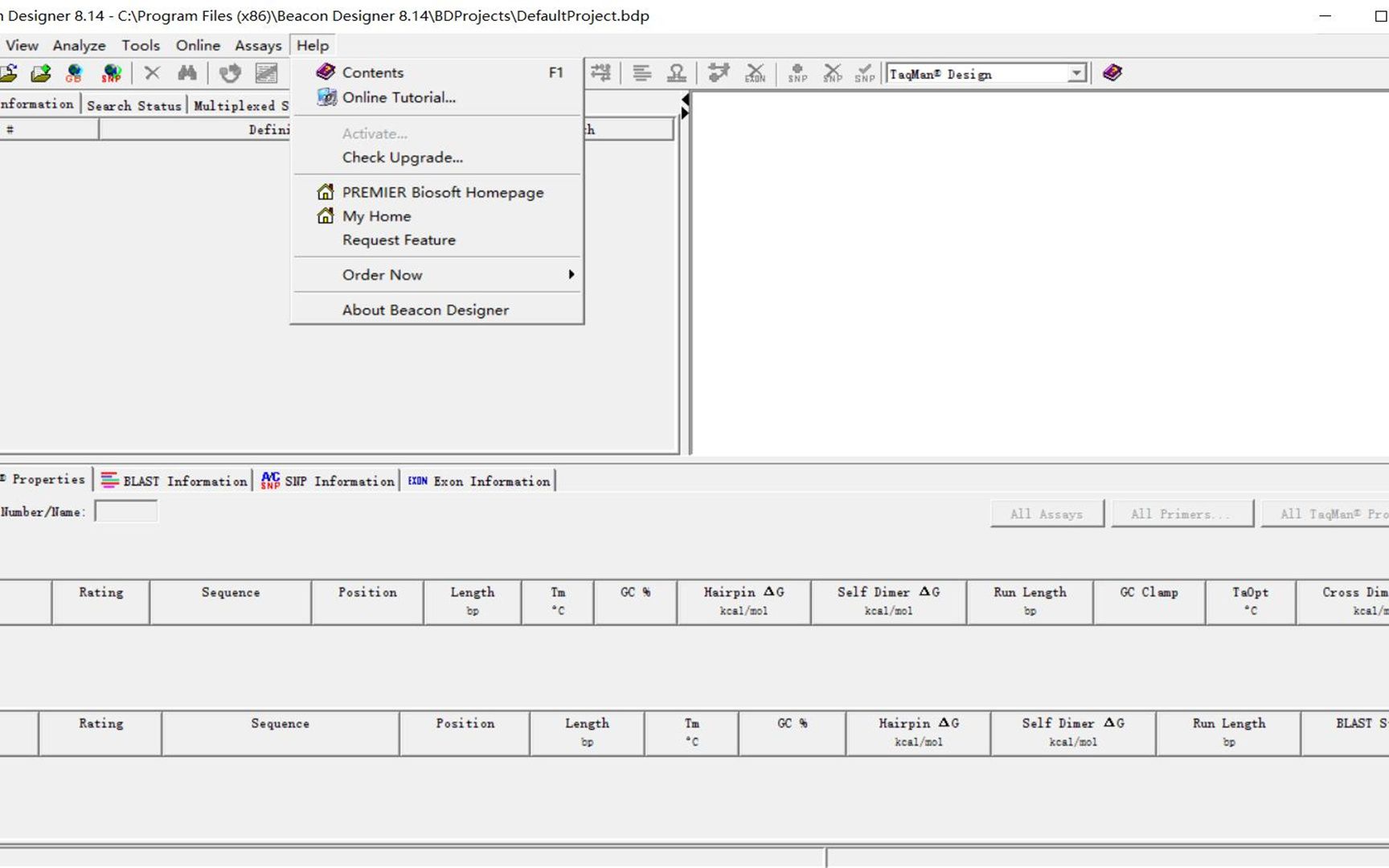Click the X delete sequence toolbar icon

tap(152, 73)
